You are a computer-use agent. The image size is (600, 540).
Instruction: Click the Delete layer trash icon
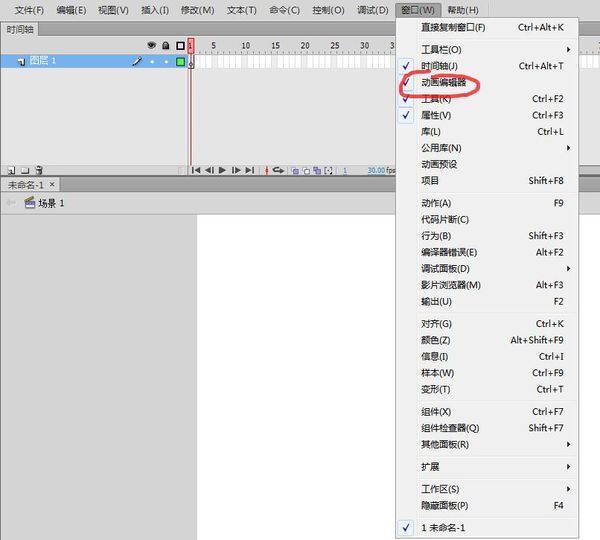(39, 170)
